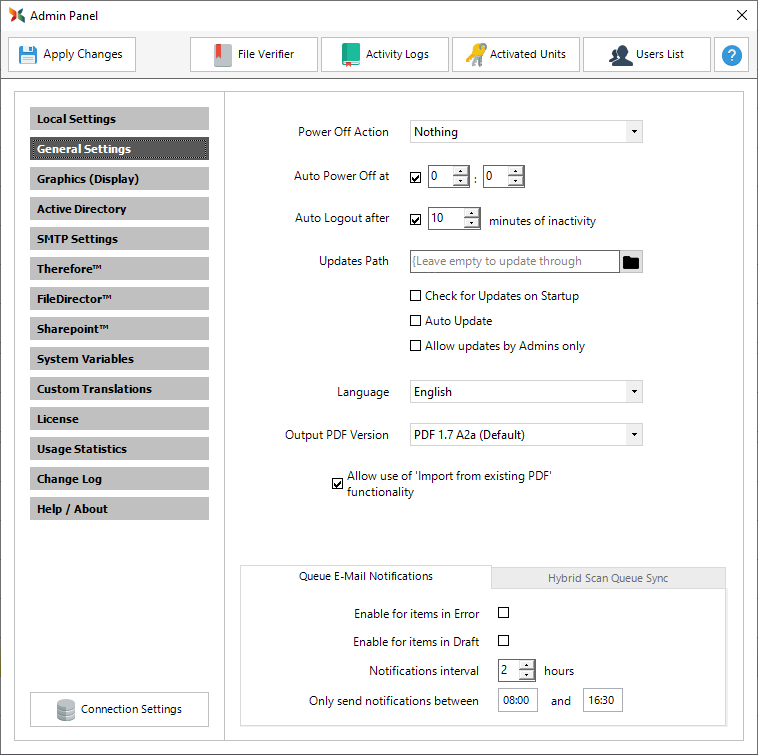The height and width of the screenshot is (755, 758).
Task: Expand the Power Off Action dropdown
Action: (633, 132)
